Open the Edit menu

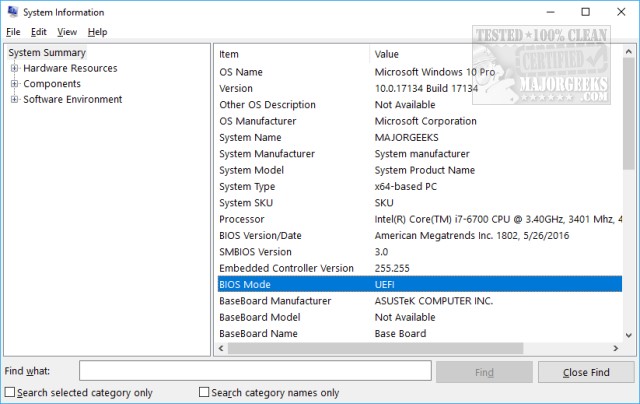pyautogui.click(x=39, y=32)
